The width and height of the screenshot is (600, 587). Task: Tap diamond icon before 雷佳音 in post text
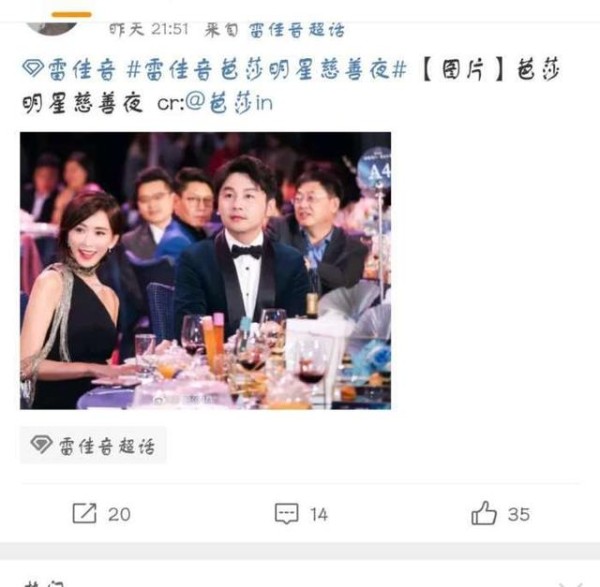[33, 68]
